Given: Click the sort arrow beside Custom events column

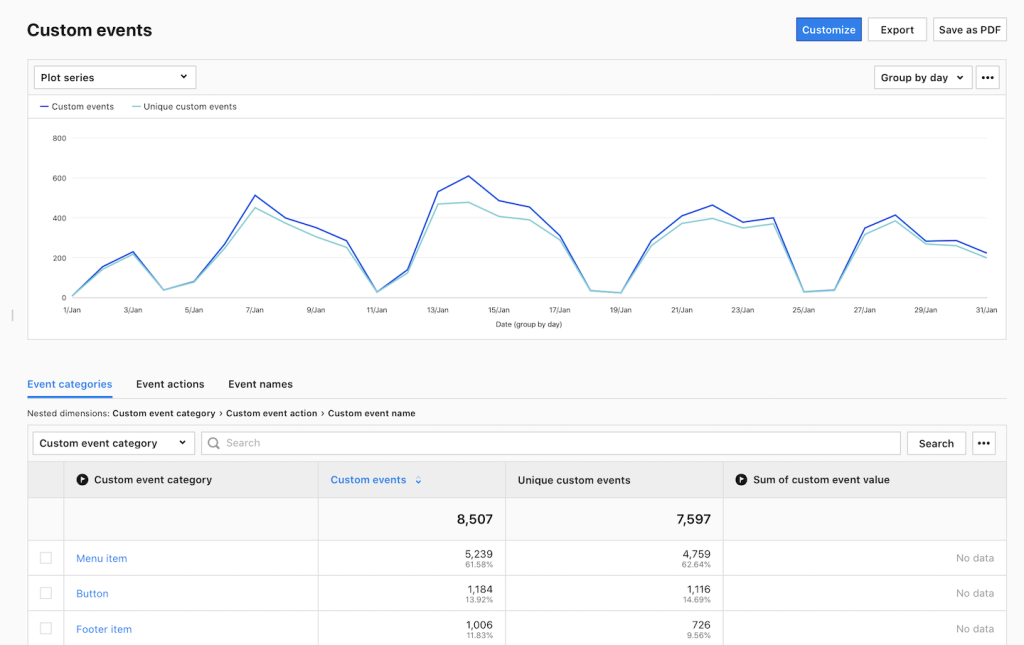Looking at the screenshot, I should click(x=418, y=480).
